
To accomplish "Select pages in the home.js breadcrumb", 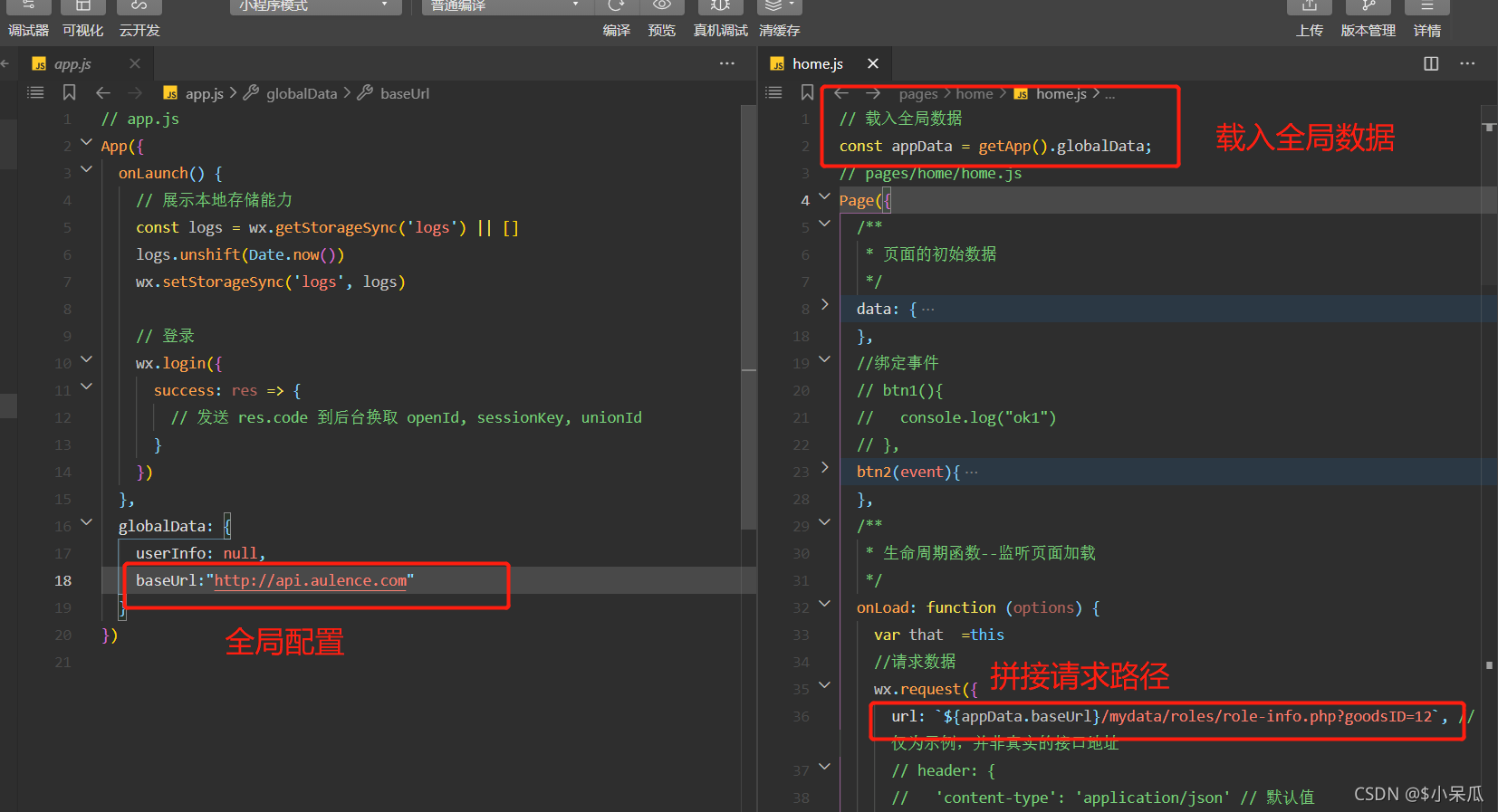I will (918, 94).
